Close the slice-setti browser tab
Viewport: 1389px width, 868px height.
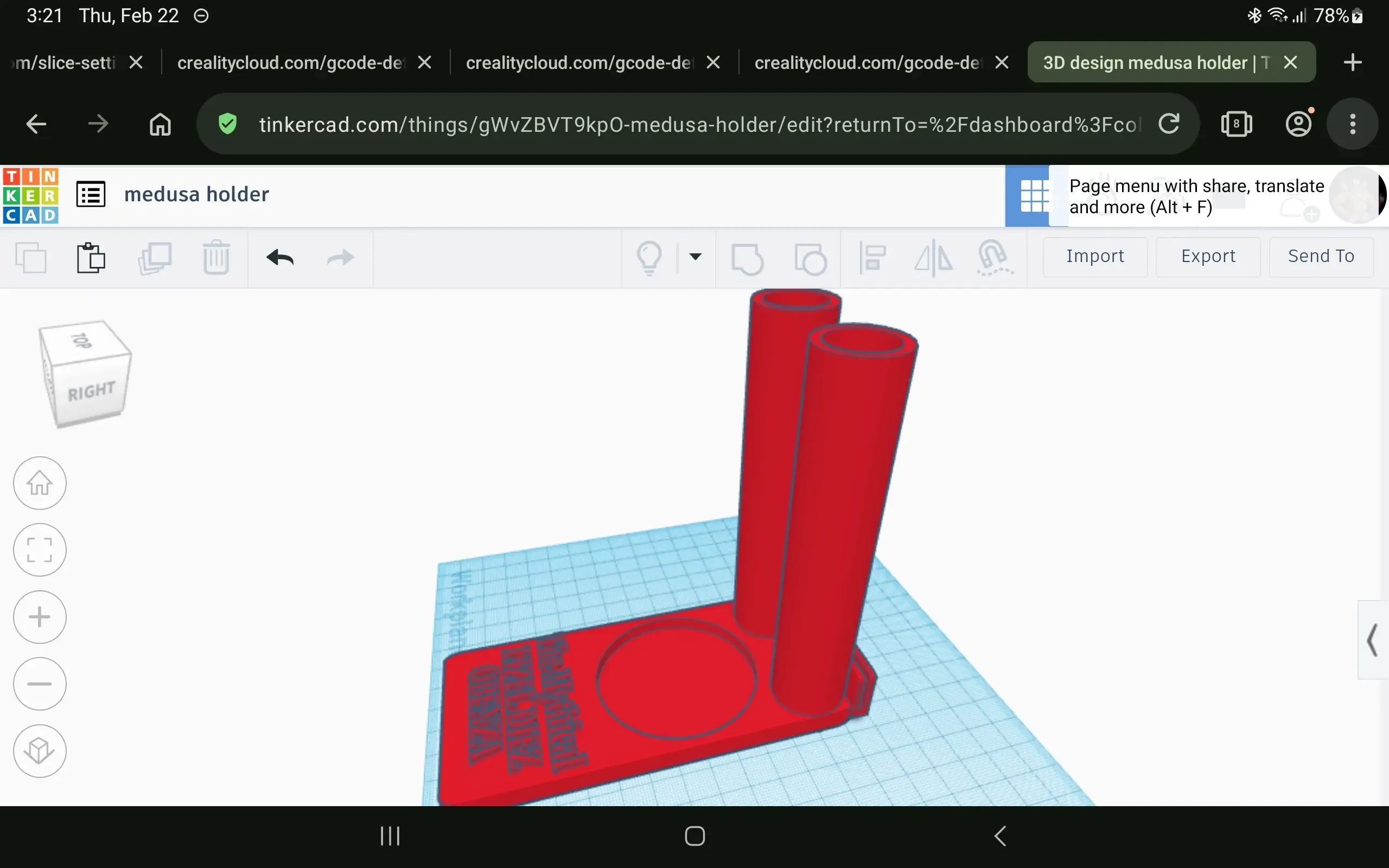136,62
